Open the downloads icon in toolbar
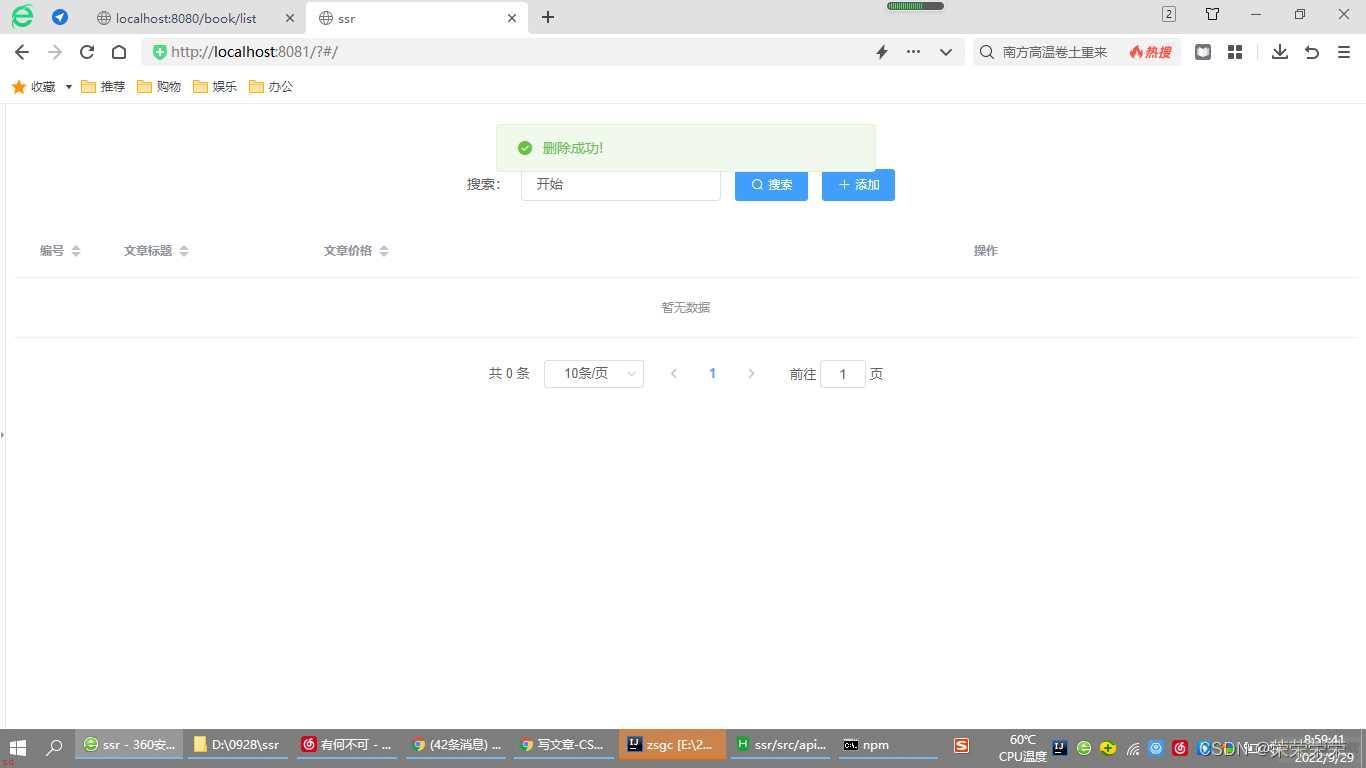 1280,52
